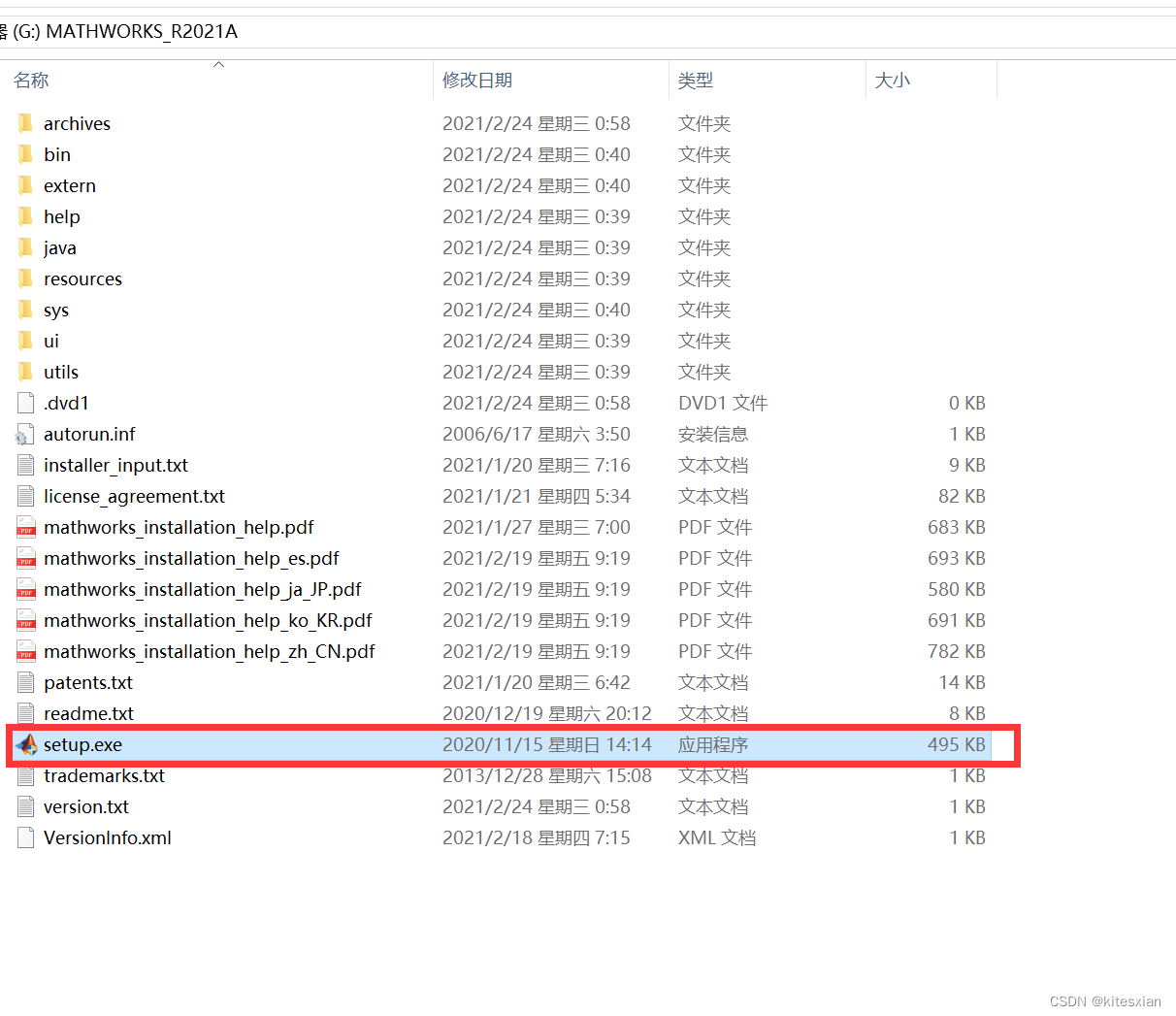Click the 2006/6/17 date of autorun.inf
The width and height of the screenshot is (1176, 1016).
537,434
